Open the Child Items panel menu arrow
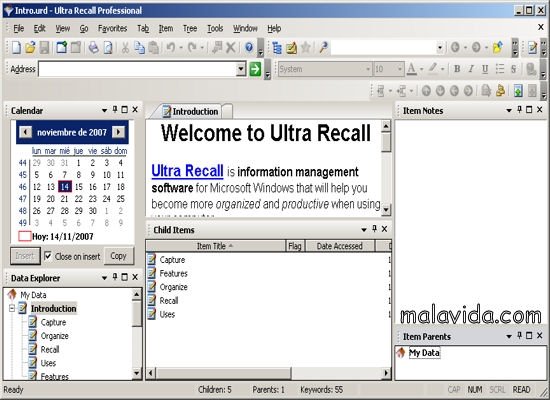 click(364, 230)
